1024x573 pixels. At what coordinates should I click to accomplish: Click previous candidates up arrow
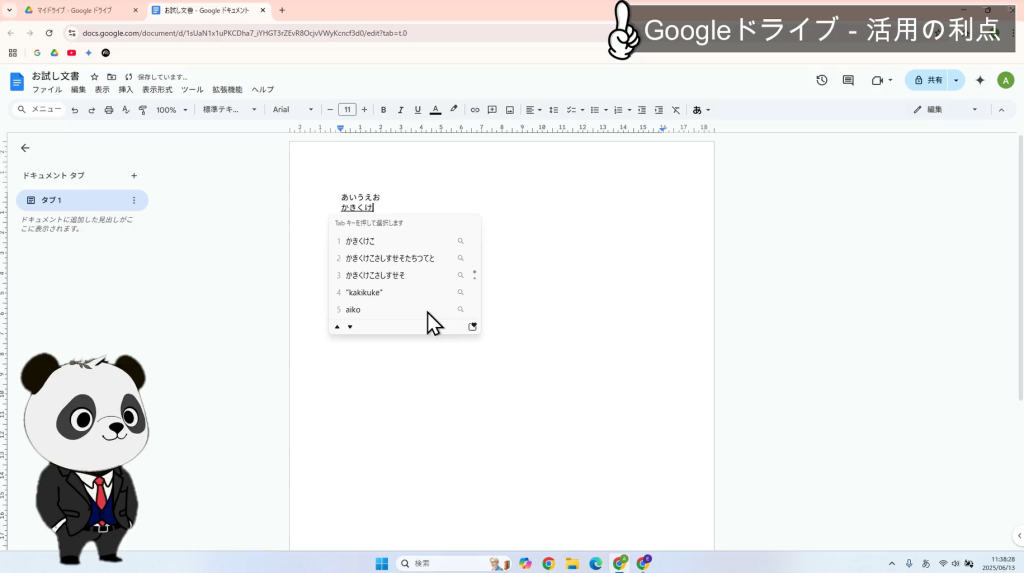337,327
